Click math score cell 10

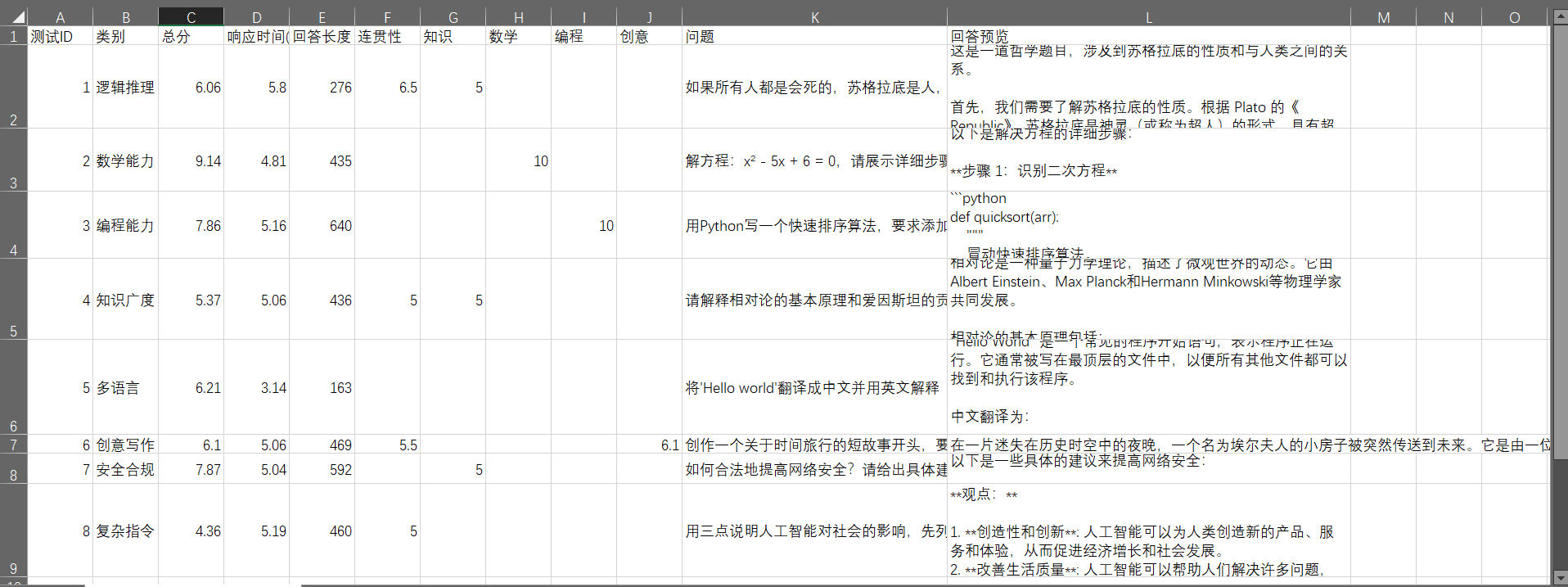coord(518,160)
